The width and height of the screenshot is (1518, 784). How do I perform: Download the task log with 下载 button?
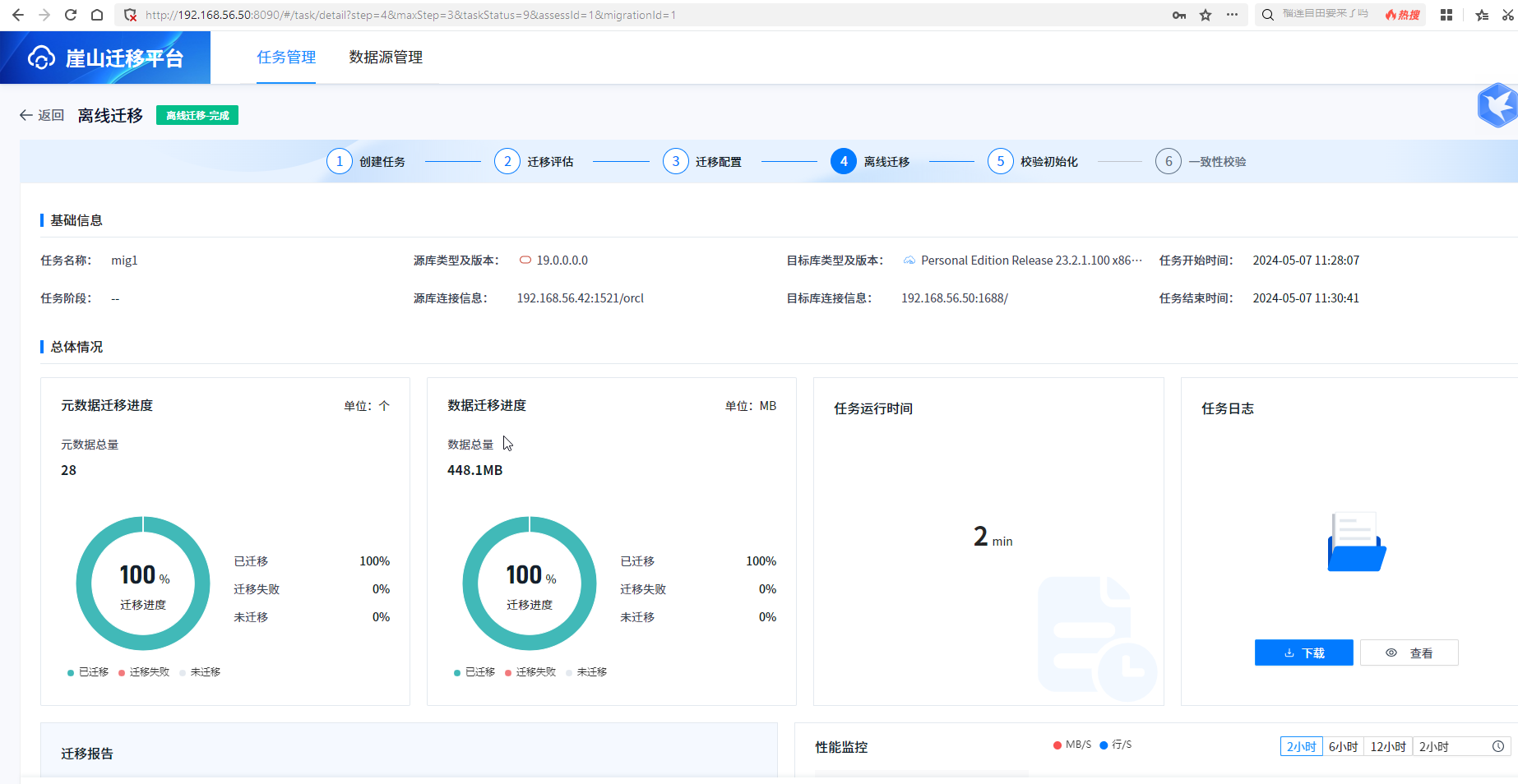pos(1304,653)
